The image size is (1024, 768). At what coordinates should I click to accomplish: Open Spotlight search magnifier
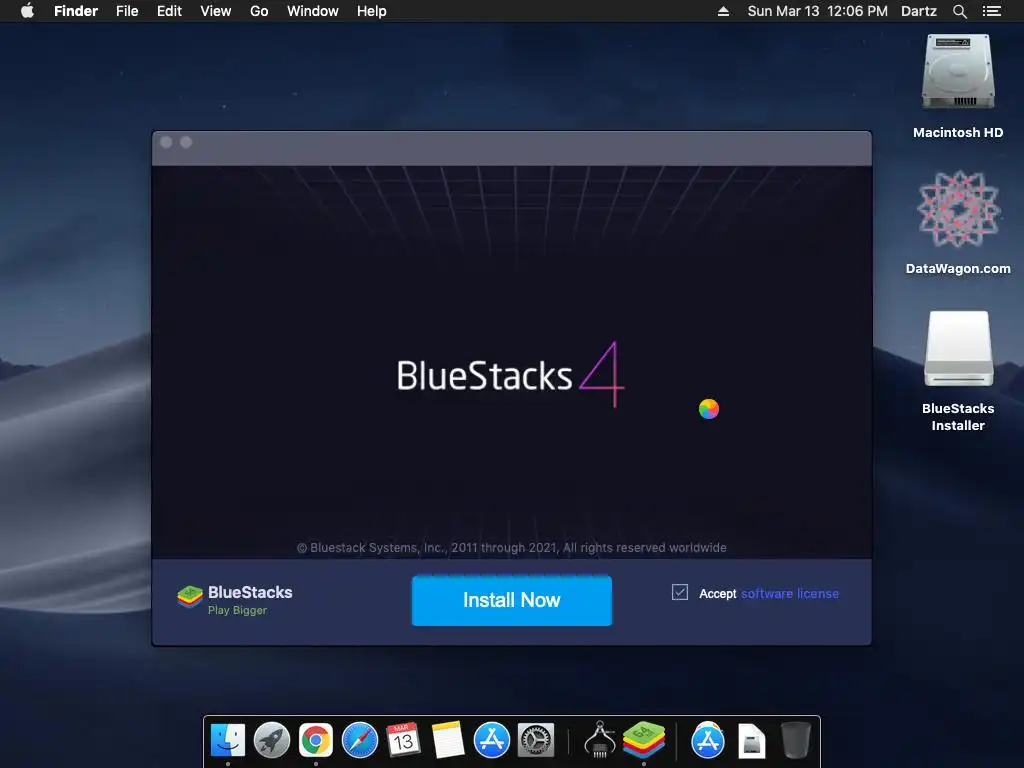point(959,11)
